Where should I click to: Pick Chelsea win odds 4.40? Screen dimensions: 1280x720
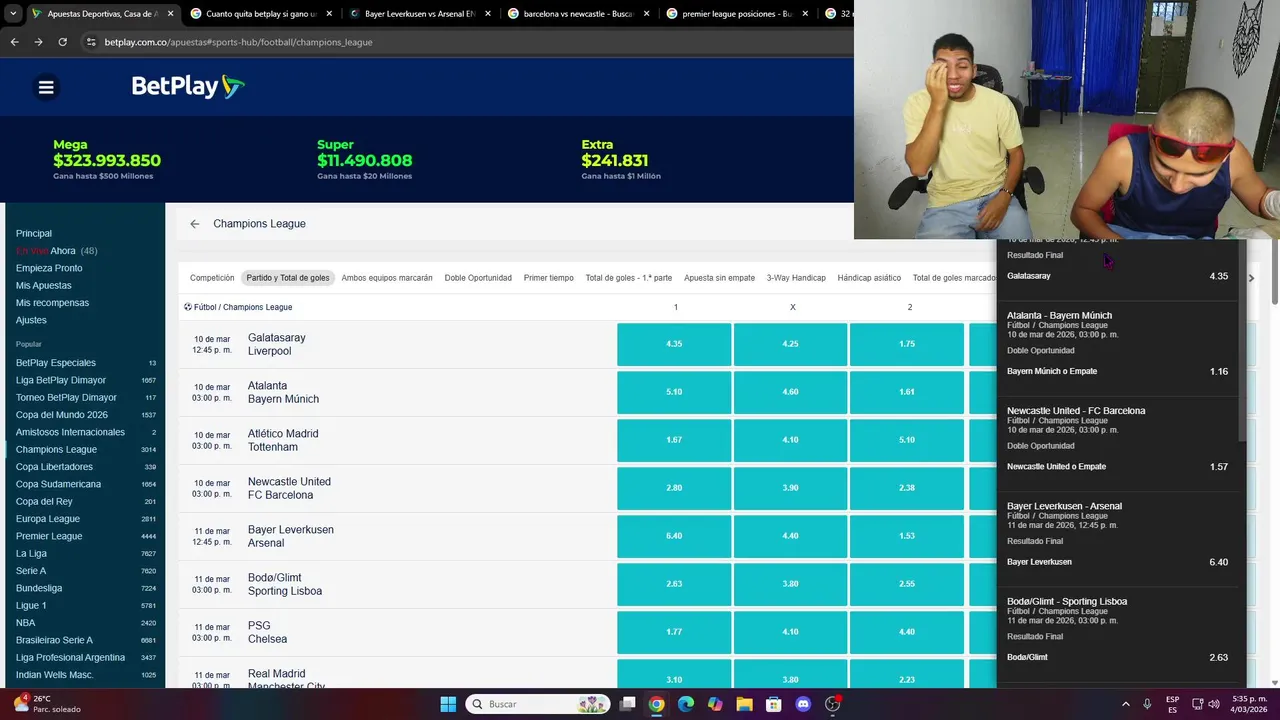[907, 632]
